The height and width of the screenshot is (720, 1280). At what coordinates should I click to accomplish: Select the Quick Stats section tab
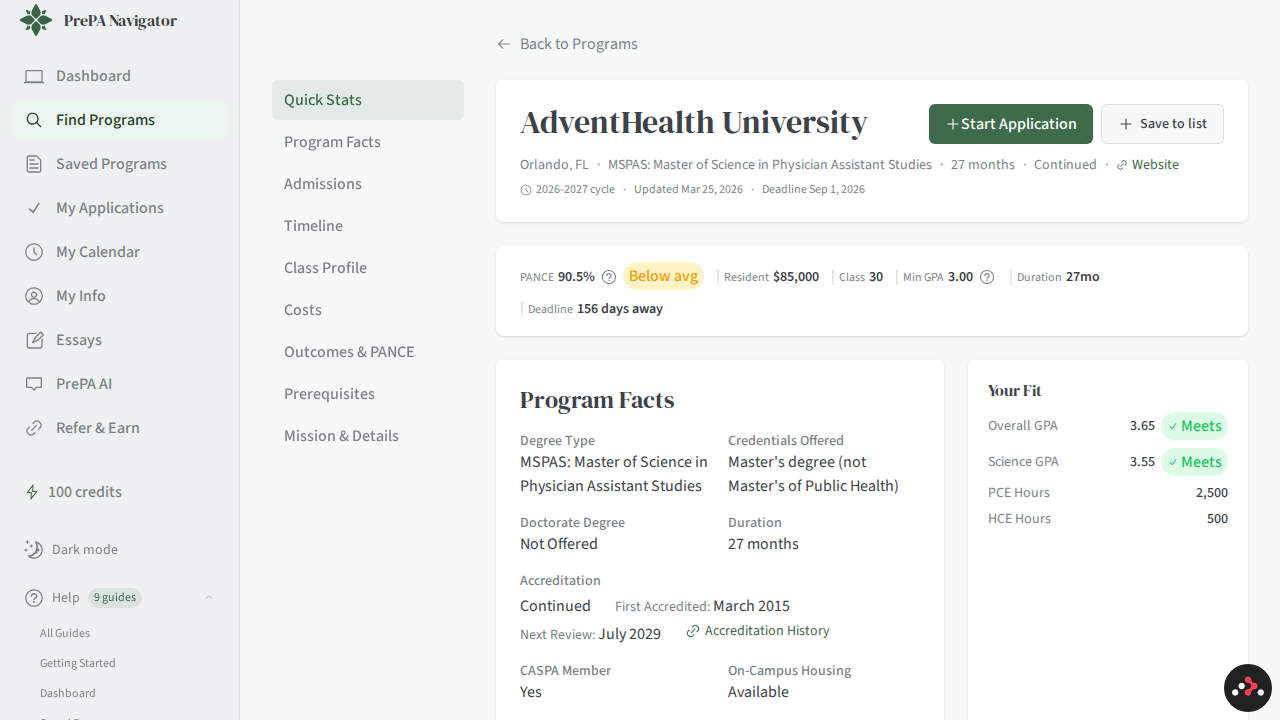coord(368,100)
